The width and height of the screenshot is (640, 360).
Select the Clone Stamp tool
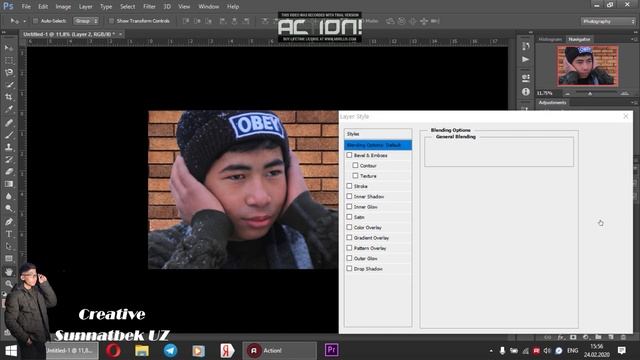pyautogui.click(x=9, y=147)
